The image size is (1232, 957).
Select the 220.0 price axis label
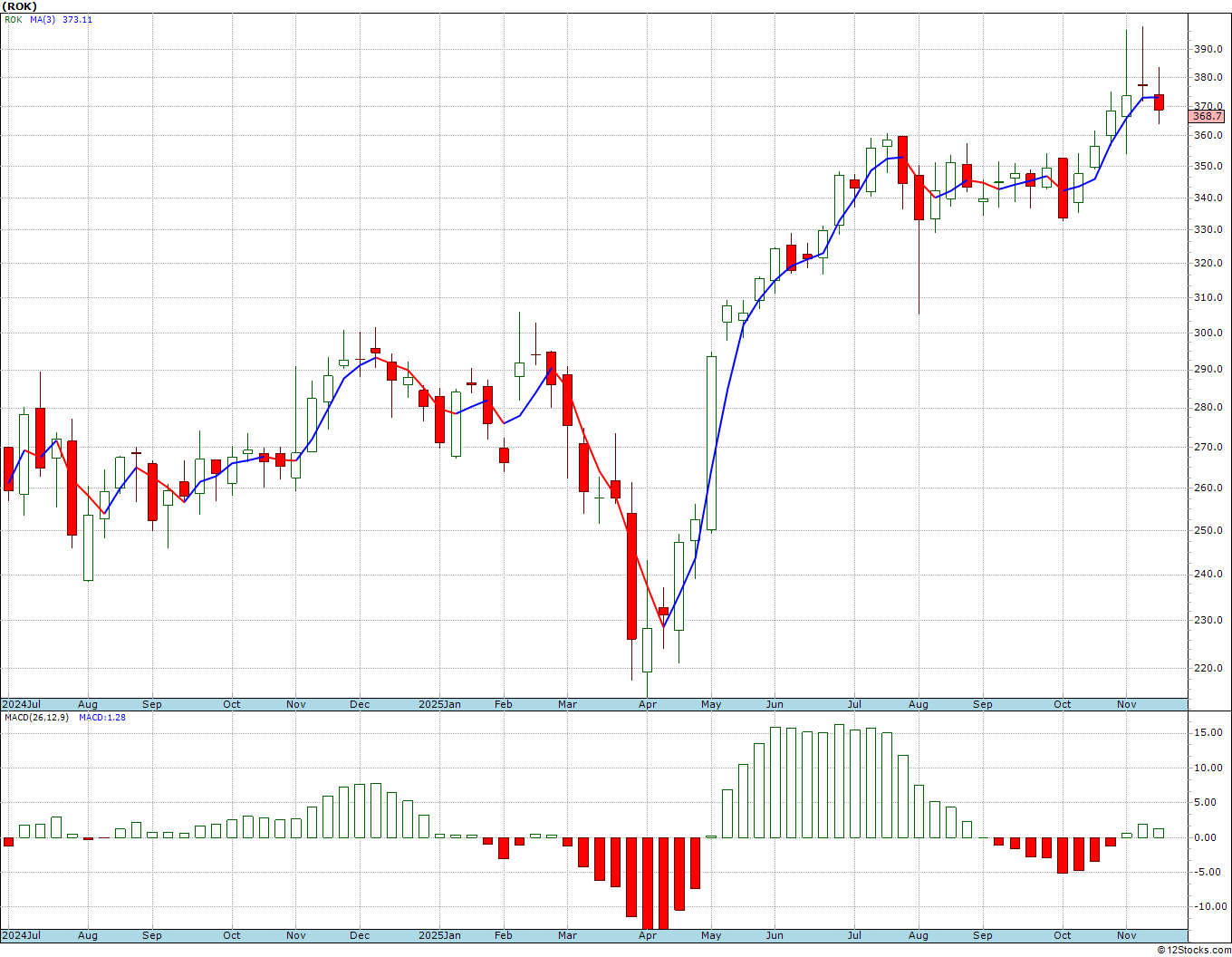[1208, 668]
